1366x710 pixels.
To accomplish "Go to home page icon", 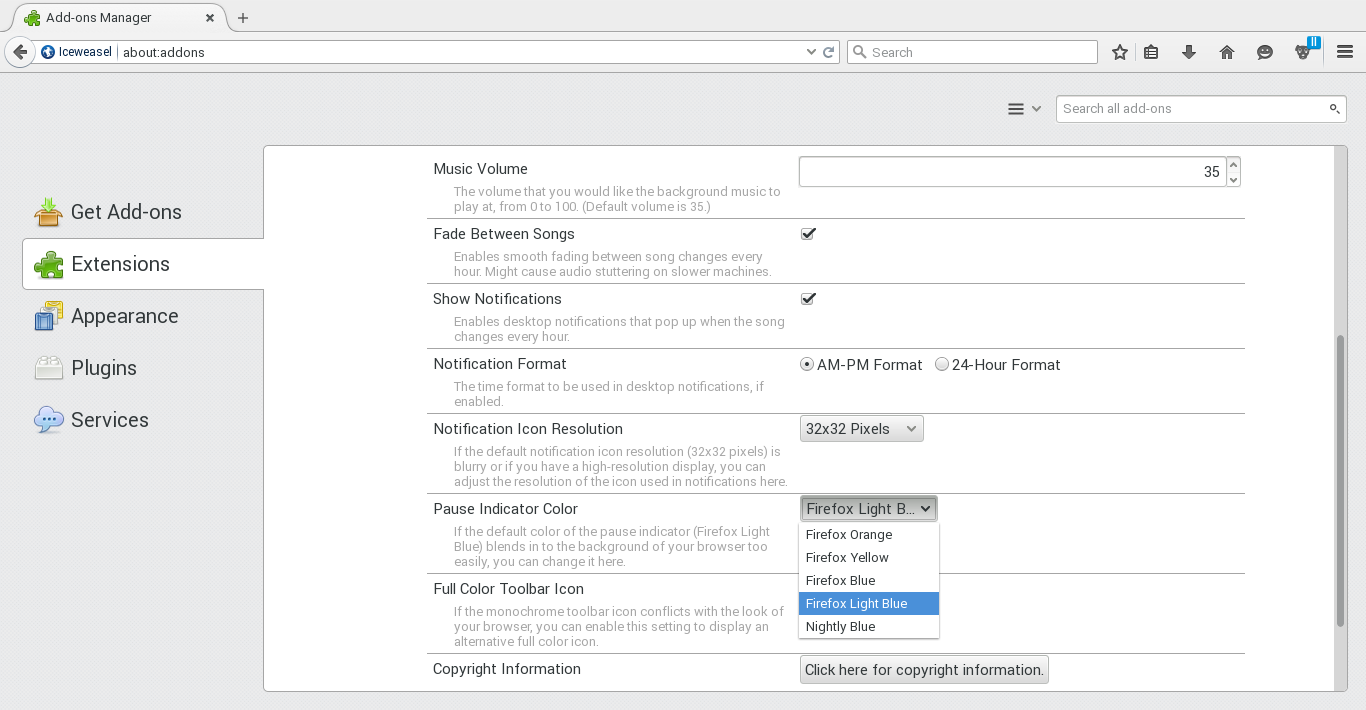I will [x=1227, y=52].
